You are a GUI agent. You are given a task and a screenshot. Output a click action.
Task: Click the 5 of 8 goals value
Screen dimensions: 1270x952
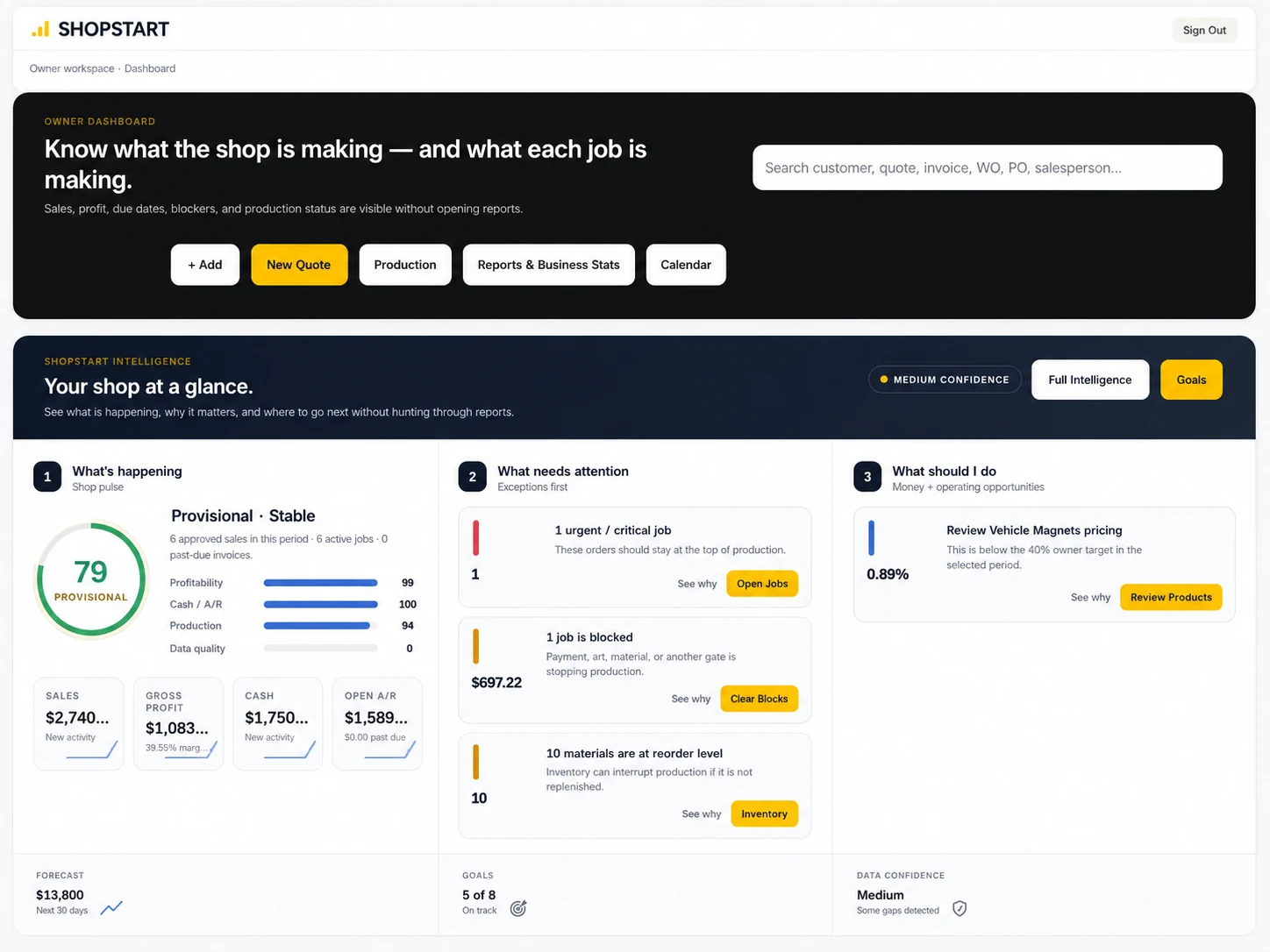479,895
